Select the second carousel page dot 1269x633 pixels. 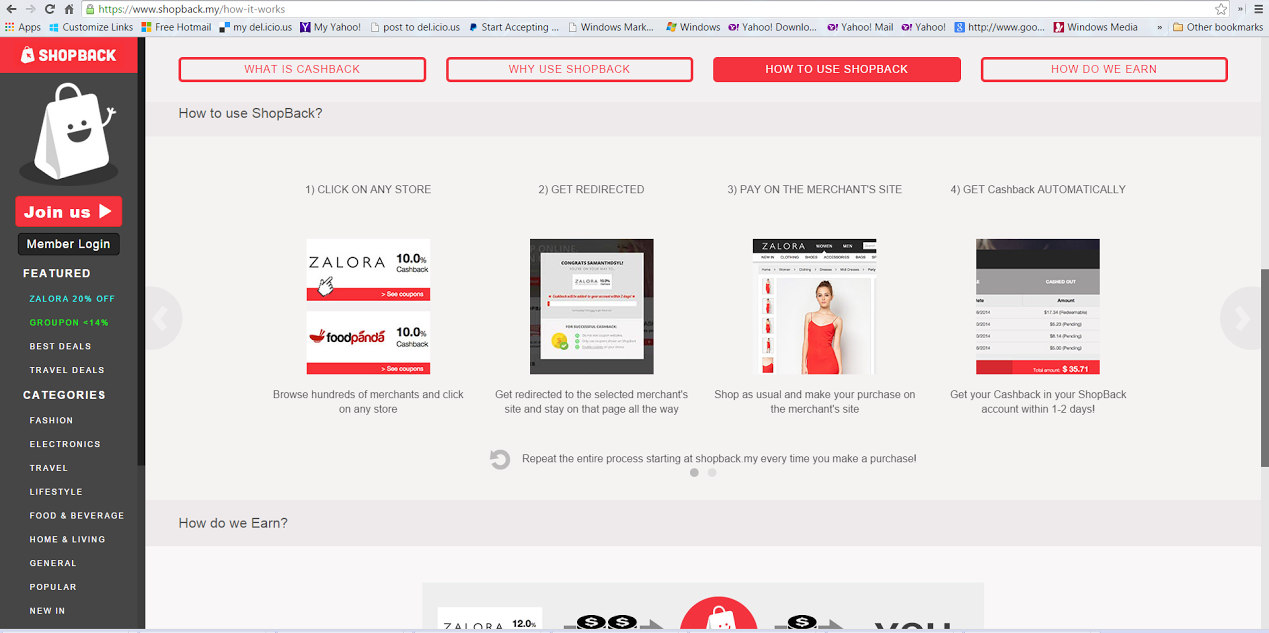[x=712, y=472]
